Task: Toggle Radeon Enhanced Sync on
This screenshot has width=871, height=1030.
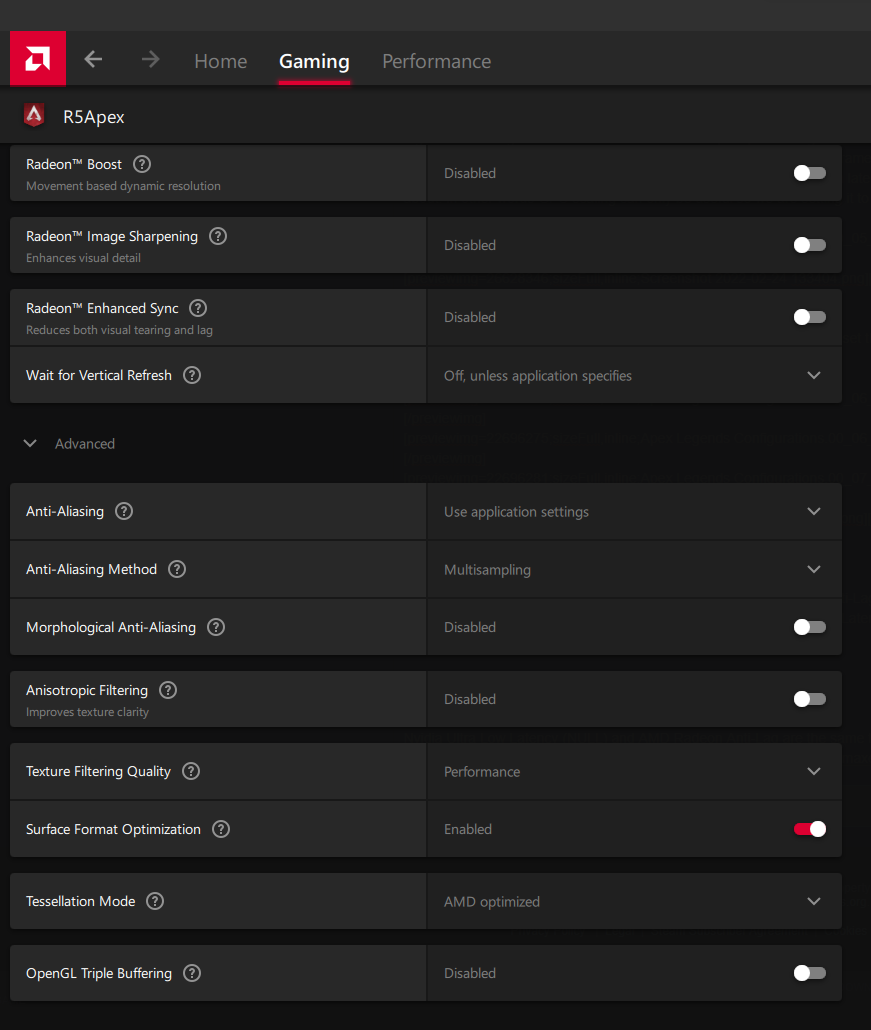Action: [809, 317]
